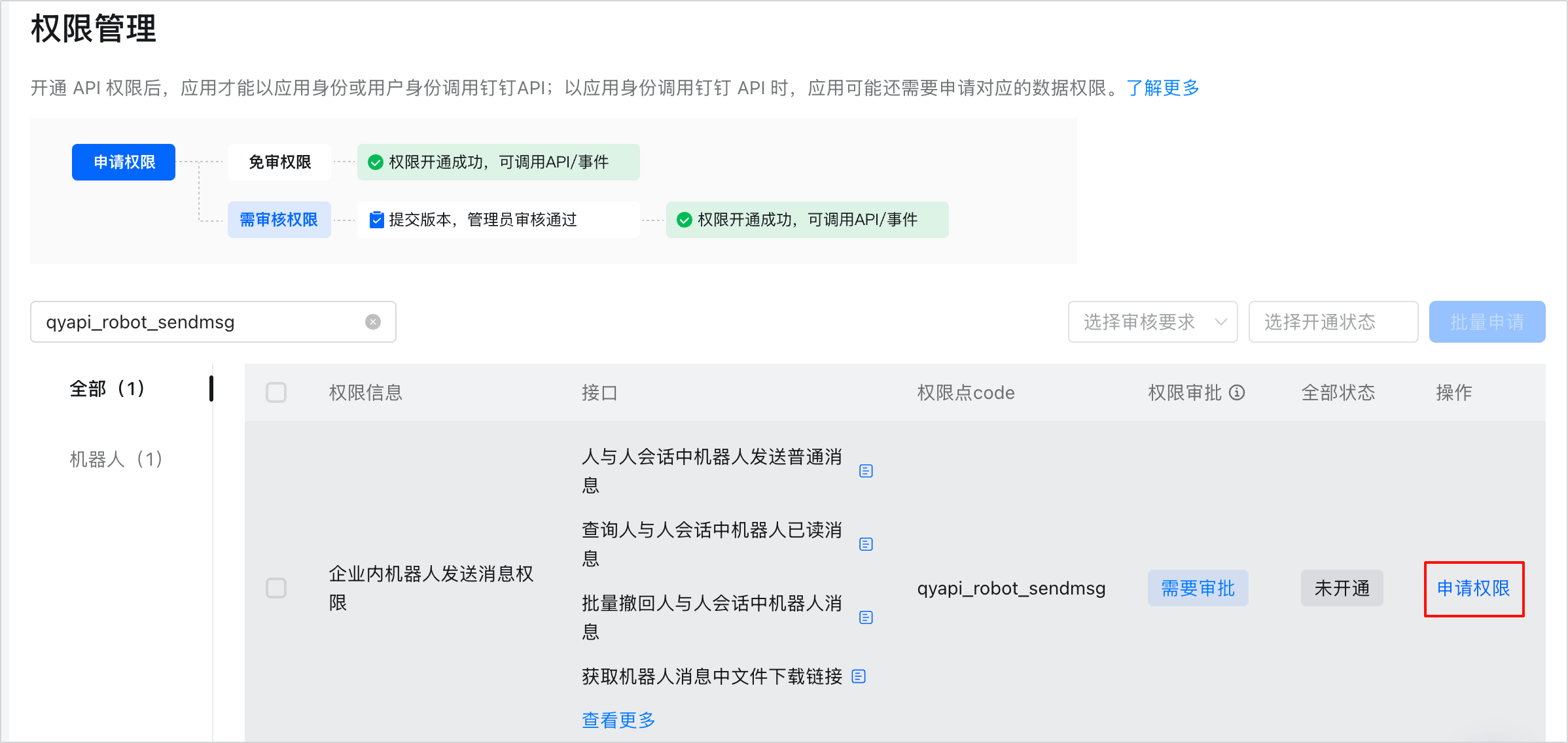Expand 查看更多 to show more interfaces
Image resolution: width=1568 pixels, height=743 pixels.
click(x=617, y=719)
